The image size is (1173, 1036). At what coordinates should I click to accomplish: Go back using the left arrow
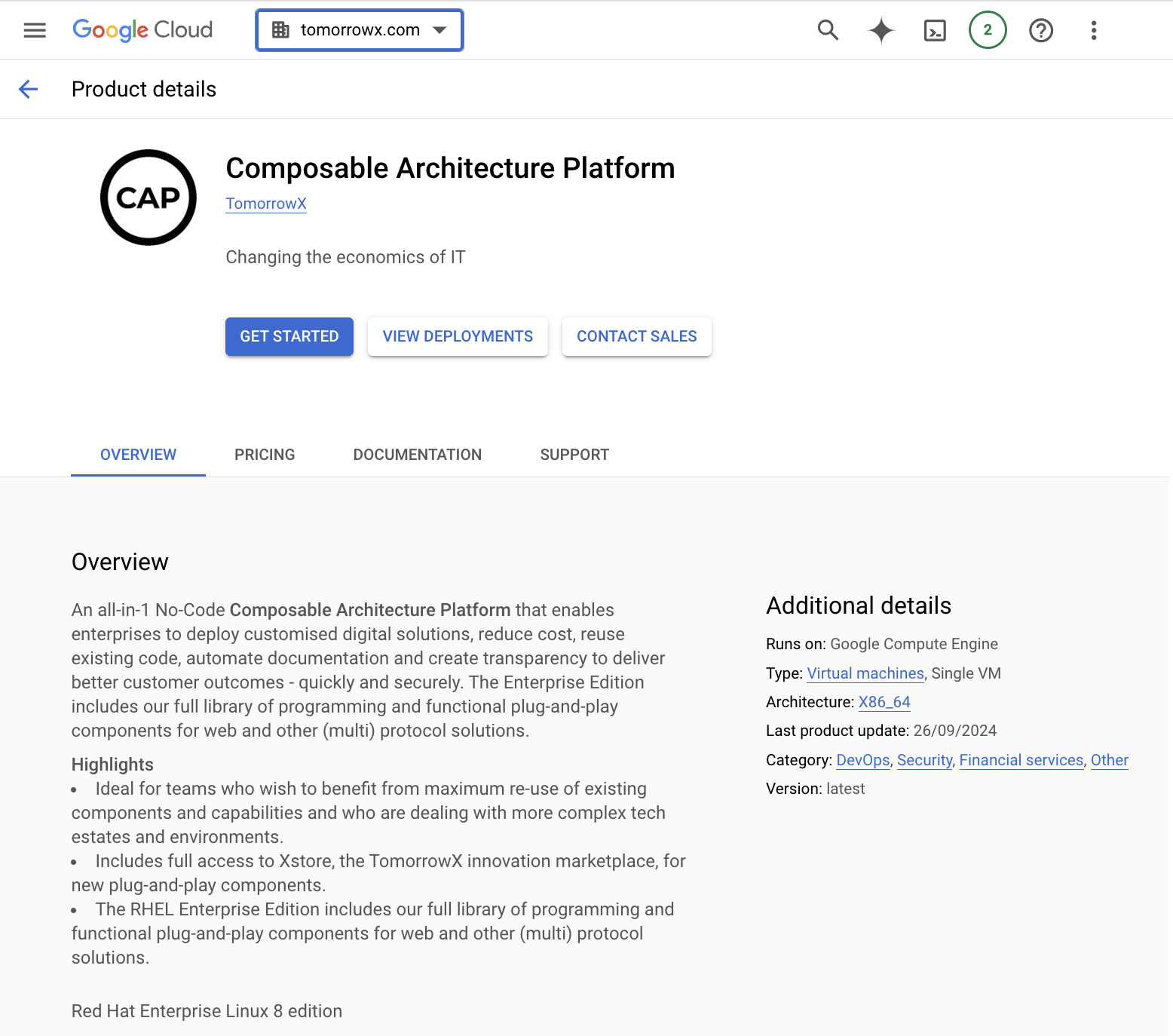tap(29, 89)
